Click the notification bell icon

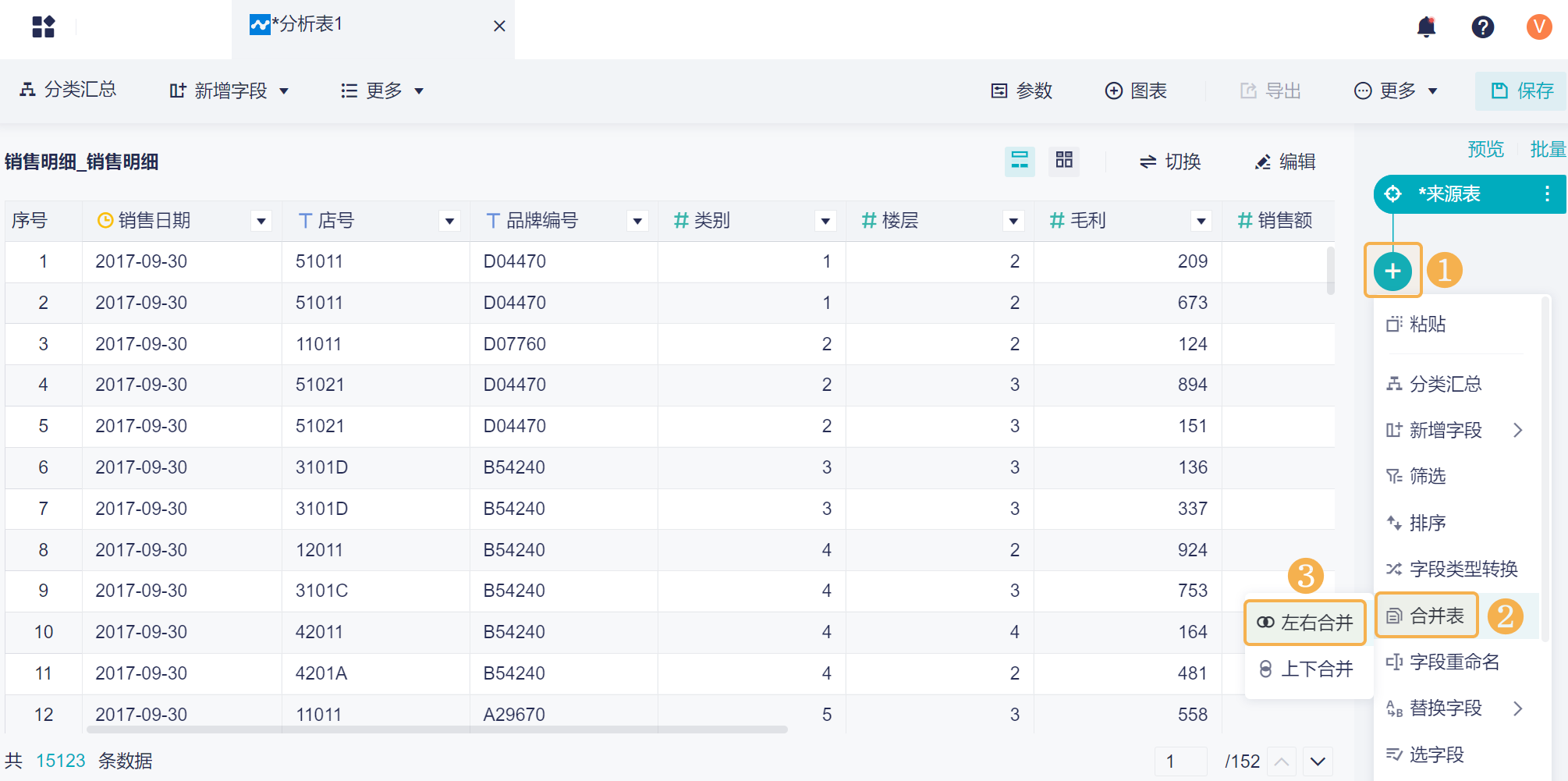(x=1426, y=27)
